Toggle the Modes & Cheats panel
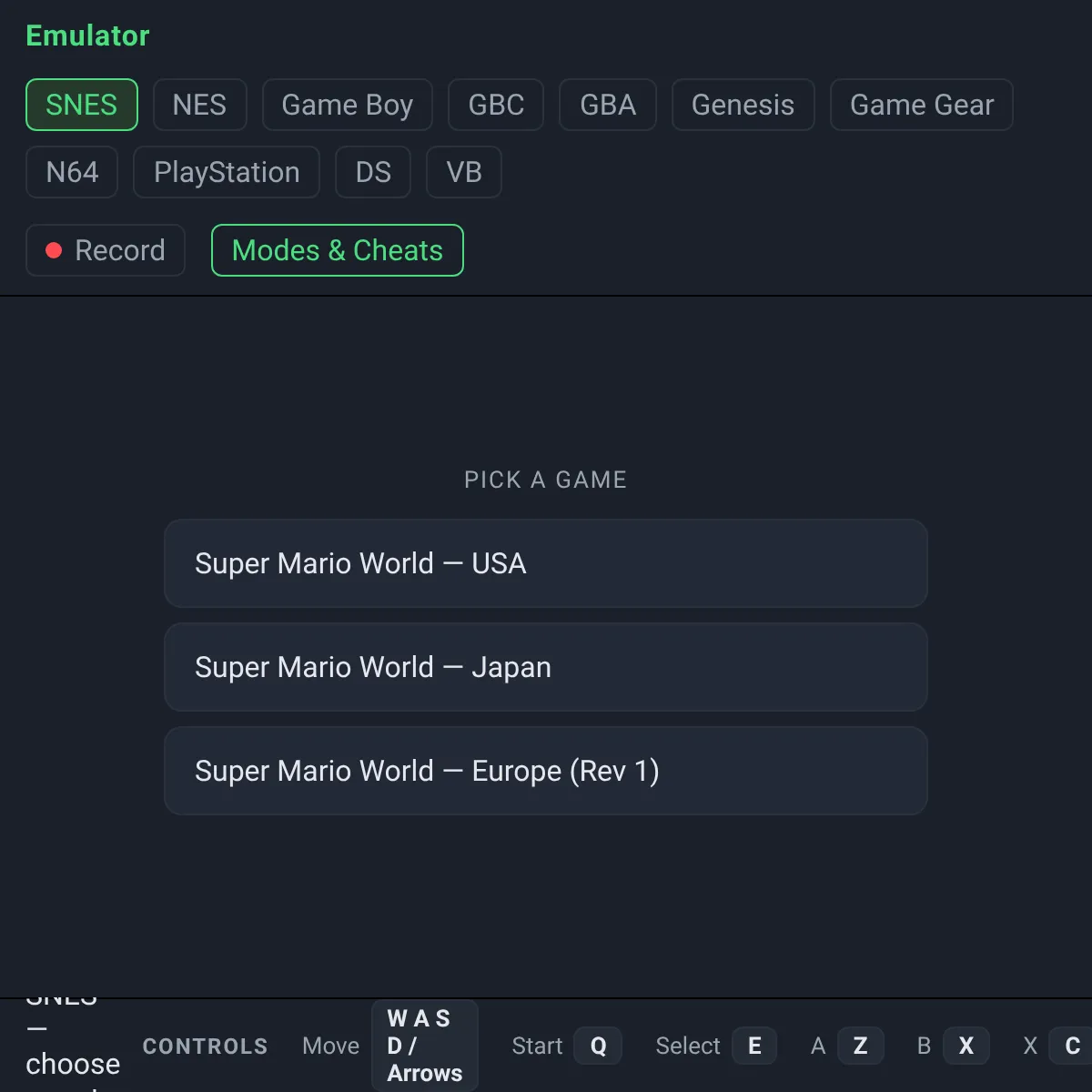The image size is (1092, 1092). point(338,250)
